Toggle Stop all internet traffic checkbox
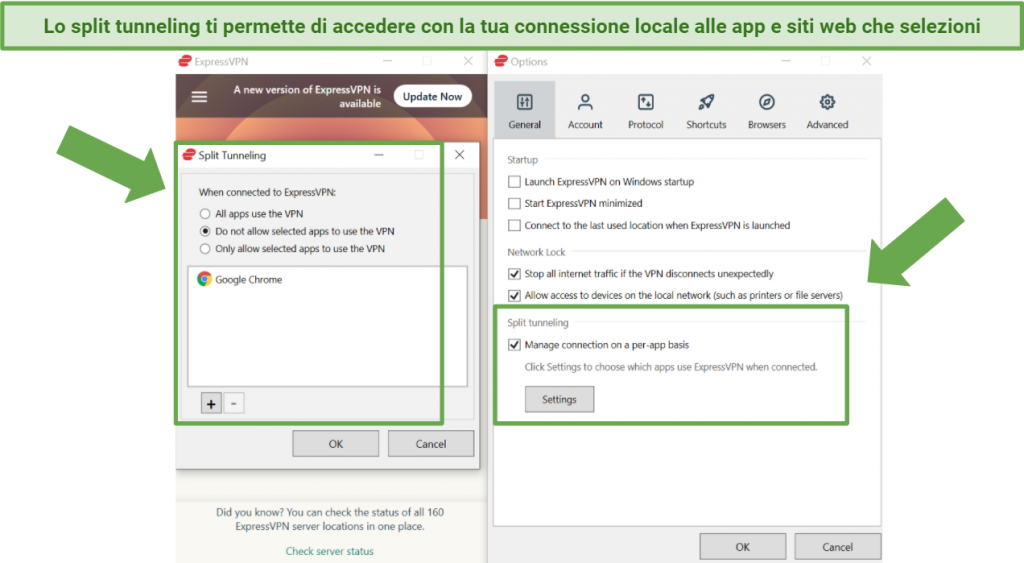Image resolution: width=1024 pixels, height=563 pixels. (x=515, y=274)
